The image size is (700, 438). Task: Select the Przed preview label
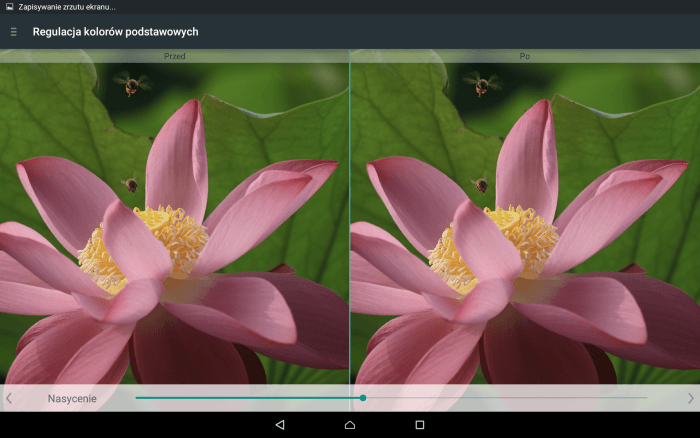point(175,56)
